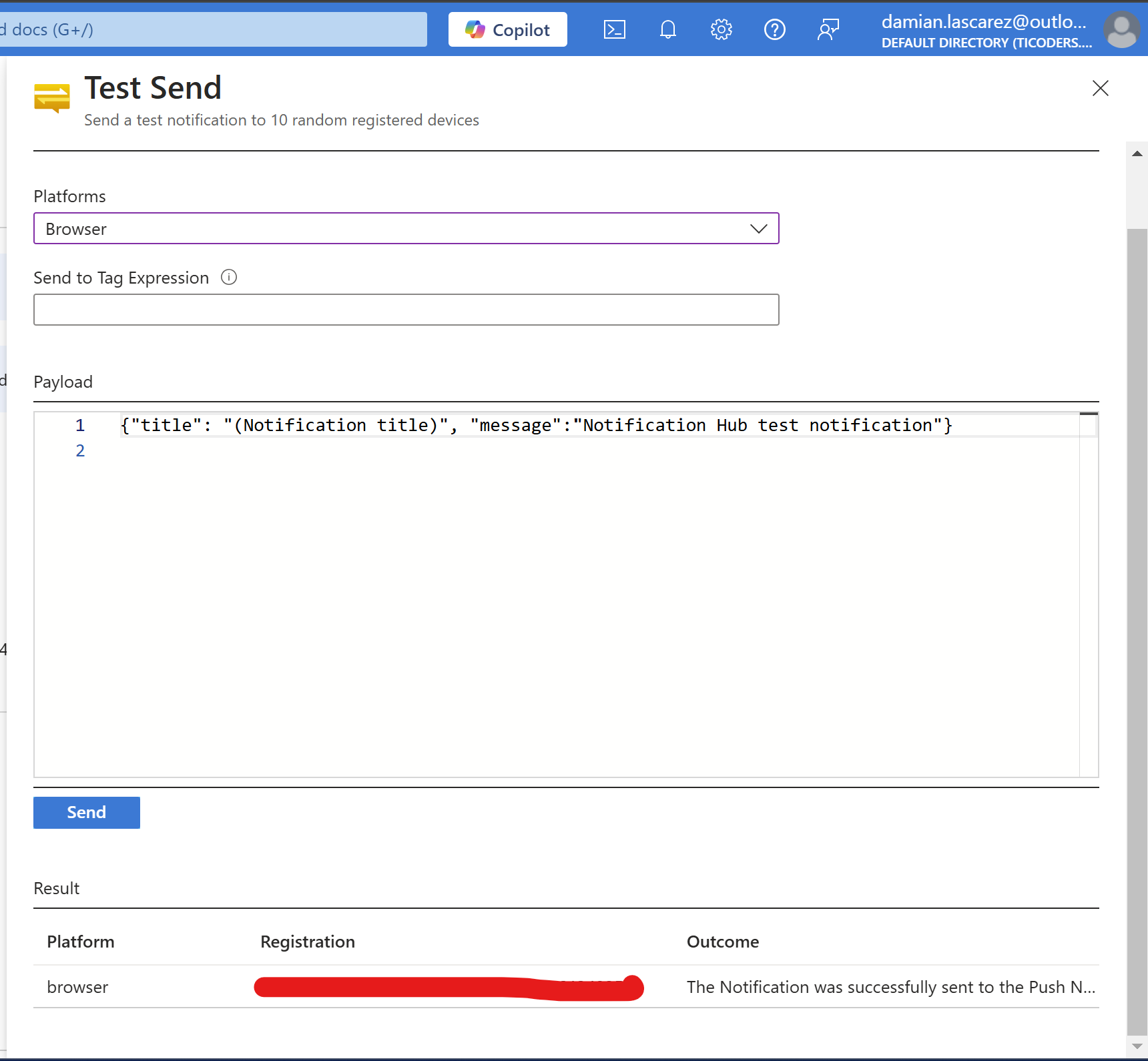Click the panel scroll up arrow
The image size is (1148, 1061).
click(x=1137, y=153)
